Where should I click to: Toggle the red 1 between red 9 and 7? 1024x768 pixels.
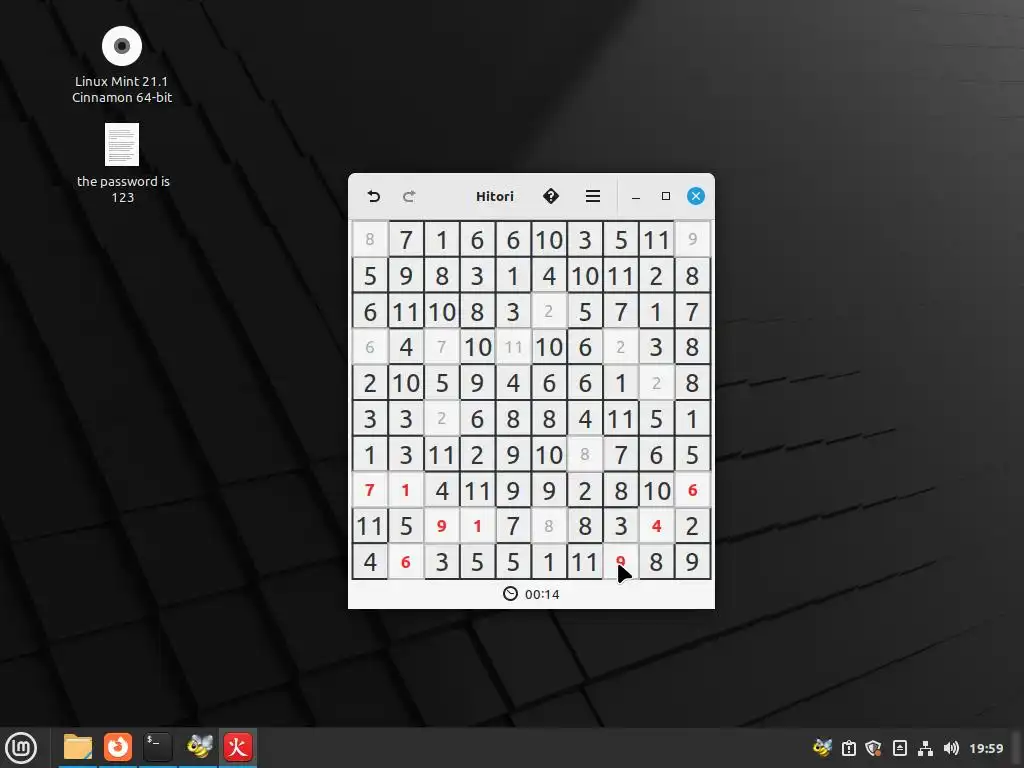coord(477,526)
